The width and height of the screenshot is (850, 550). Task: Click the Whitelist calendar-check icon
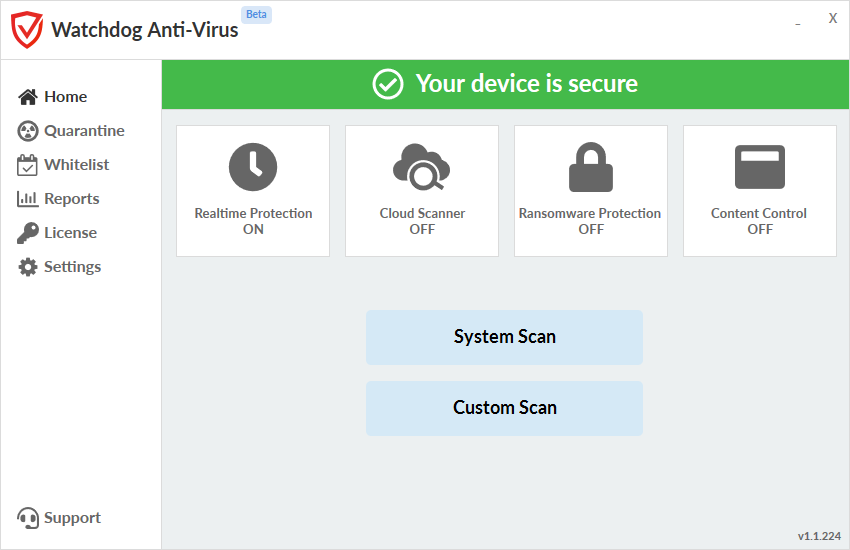click(x=28, y=165)
